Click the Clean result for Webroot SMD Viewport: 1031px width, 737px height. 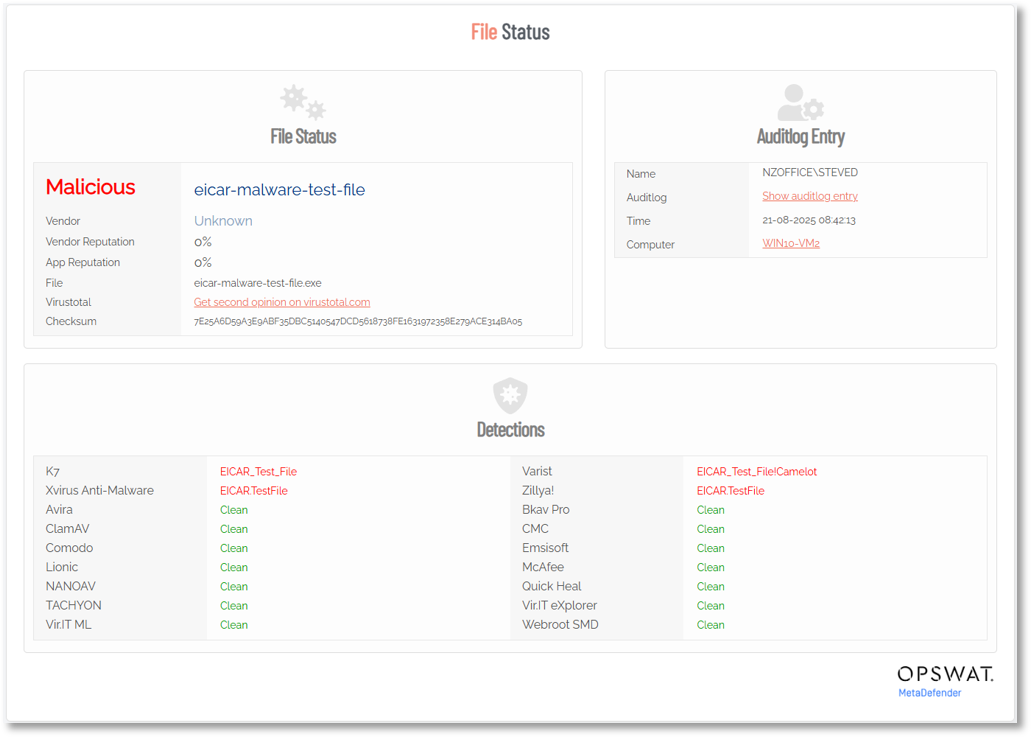coord(711,625)
